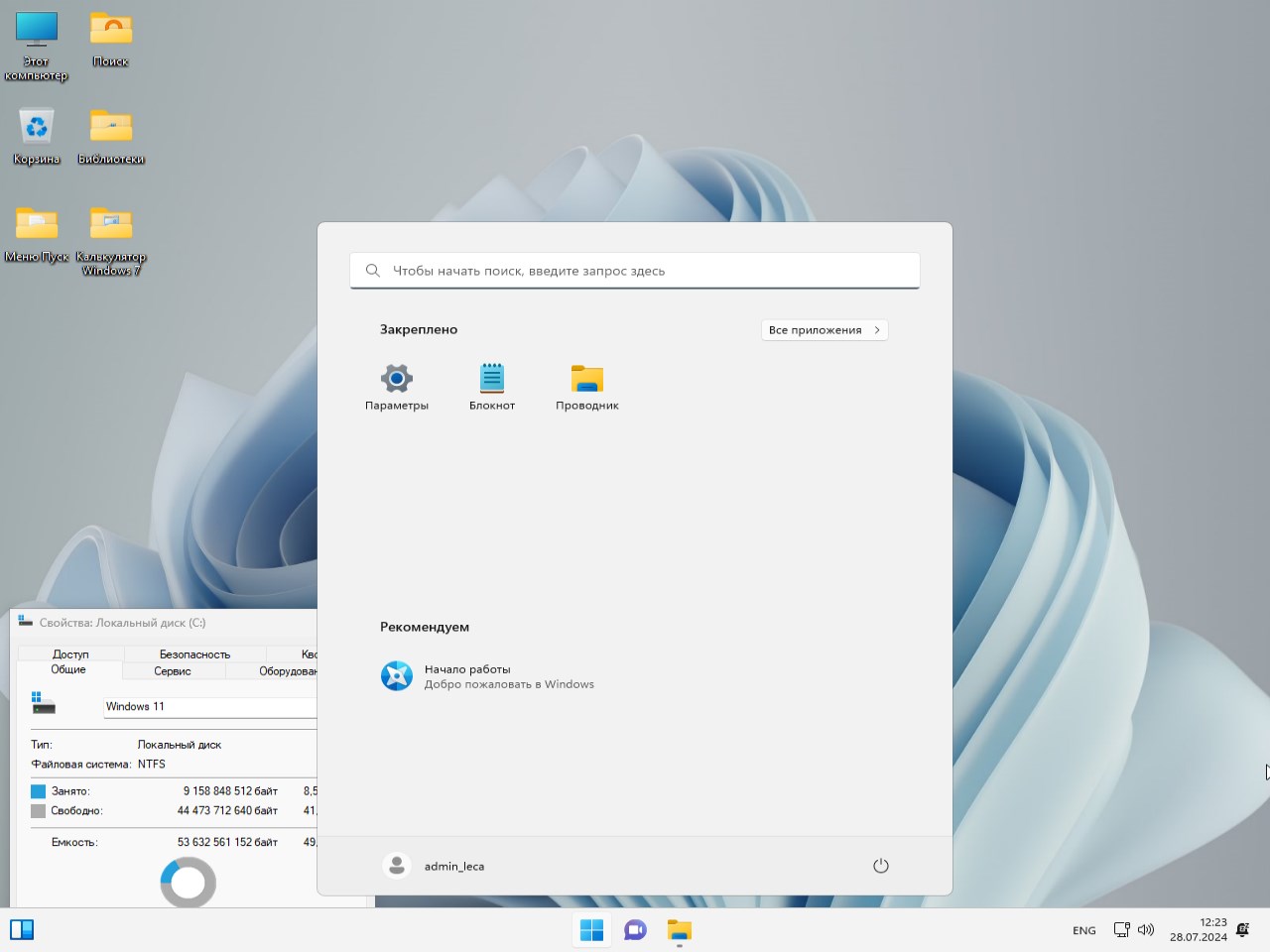Open File Explorer from the taskbar

click(x=680, y=930)
